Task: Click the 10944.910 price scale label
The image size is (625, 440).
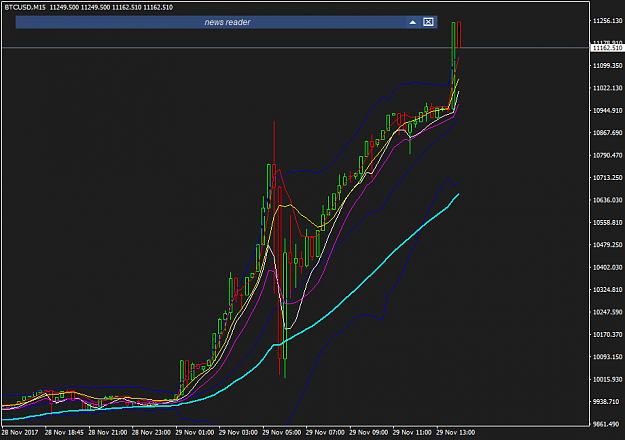Action: (607, 110)
